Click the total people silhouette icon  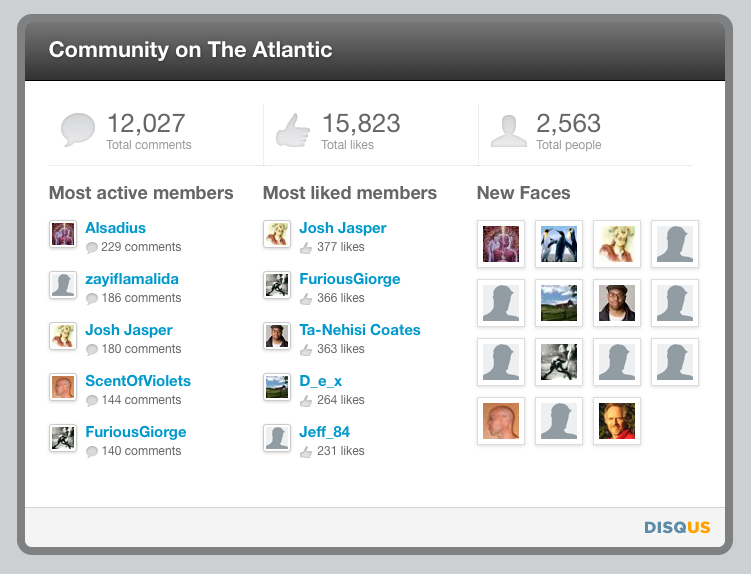click(508, 130)
